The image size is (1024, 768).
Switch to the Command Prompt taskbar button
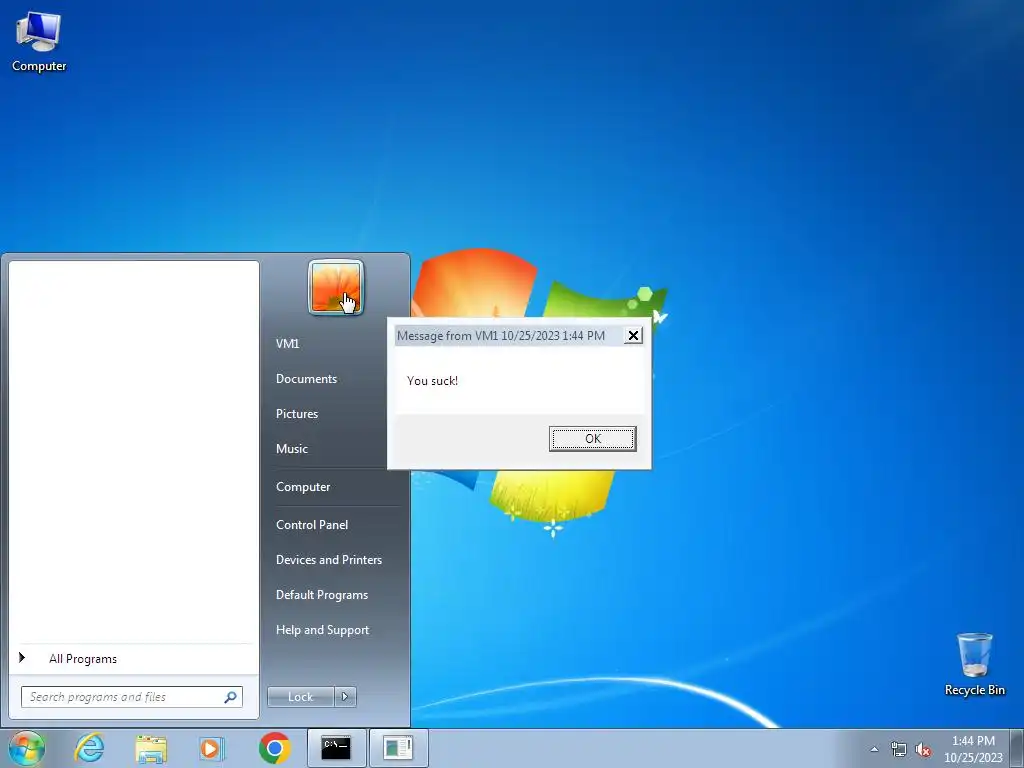(336, 748)
